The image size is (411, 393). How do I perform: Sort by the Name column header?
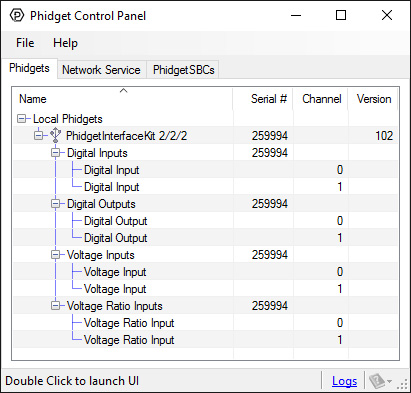(123, 99)
